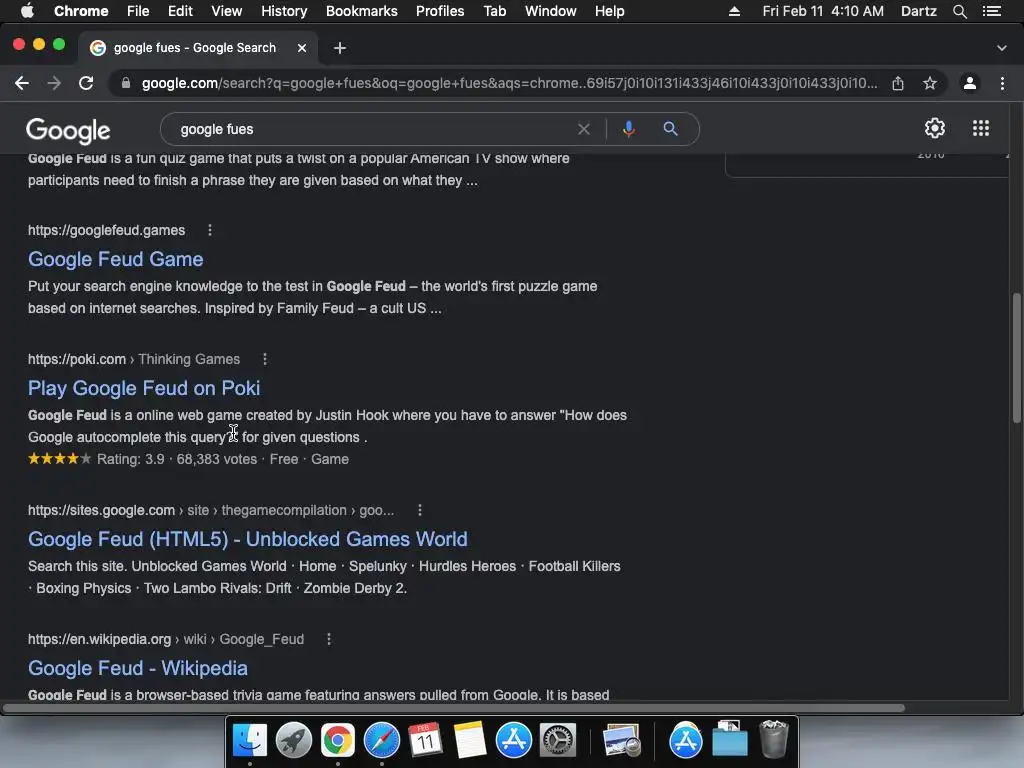Close the google fues search tab
The height and width of the screenshot is (768, 1024).
coord(302,48)
